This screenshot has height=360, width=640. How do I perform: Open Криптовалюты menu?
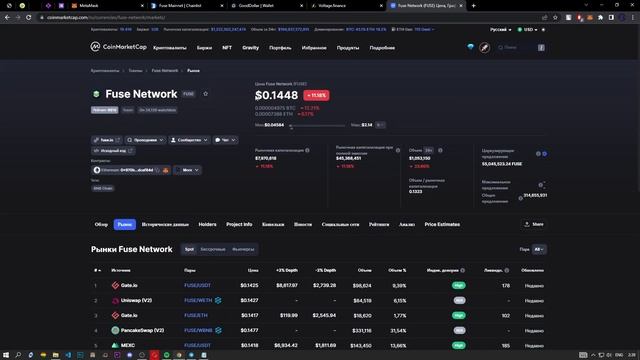[x=170, y=48]
